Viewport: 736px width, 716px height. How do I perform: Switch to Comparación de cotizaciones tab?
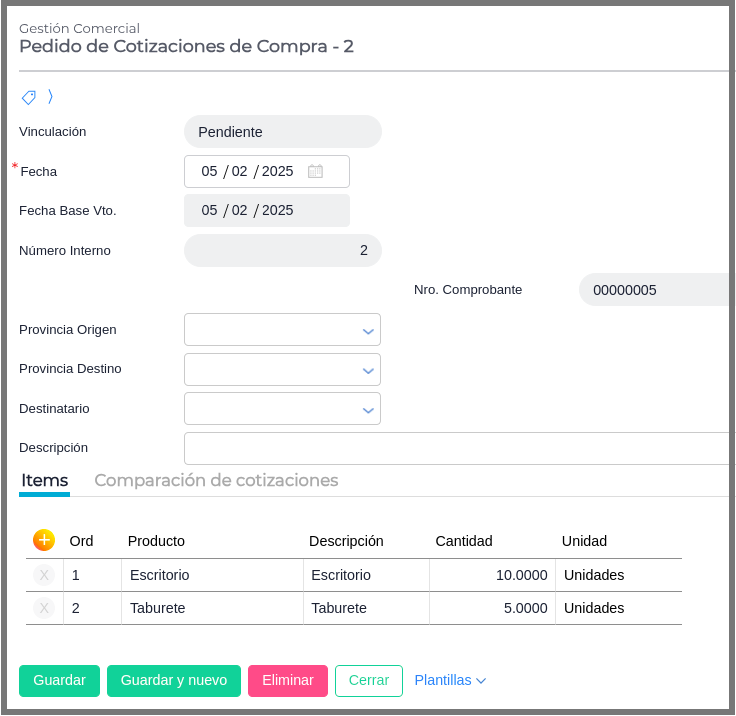216,480
